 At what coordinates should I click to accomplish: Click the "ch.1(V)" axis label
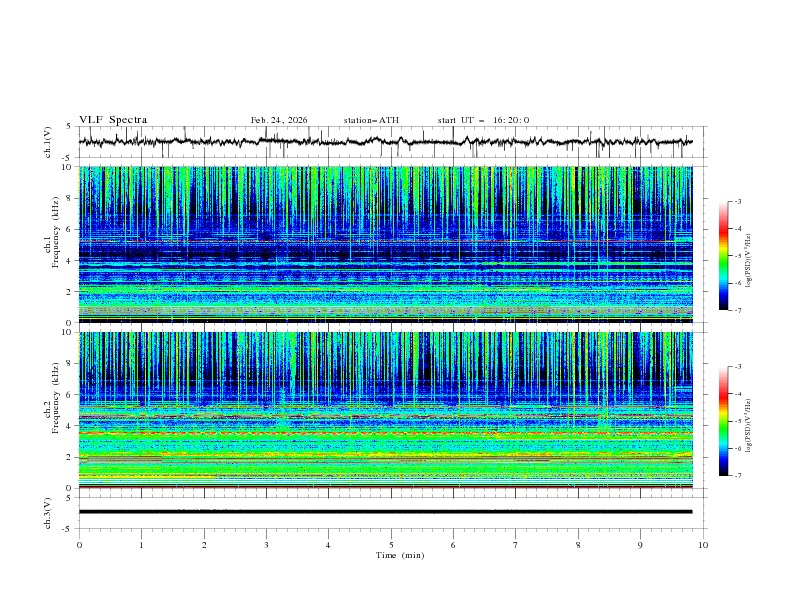pyautogui.click(x=48, y=142)
